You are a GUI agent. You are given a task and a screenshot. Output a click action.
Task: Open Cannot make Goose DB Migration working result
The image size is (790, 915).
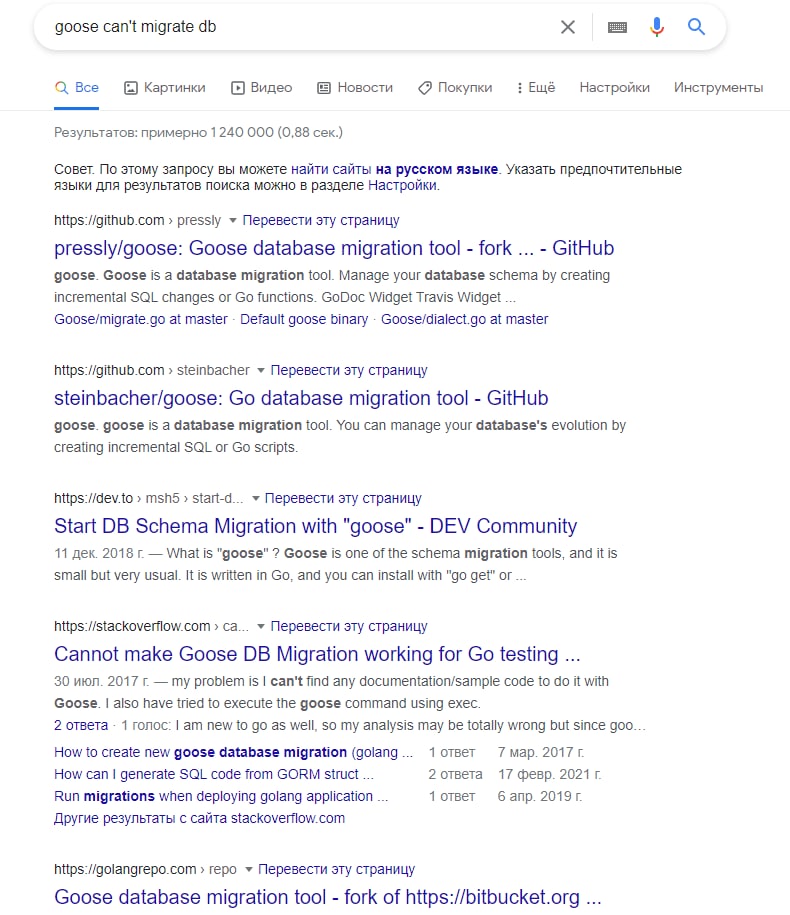click(x=317, y=654)
